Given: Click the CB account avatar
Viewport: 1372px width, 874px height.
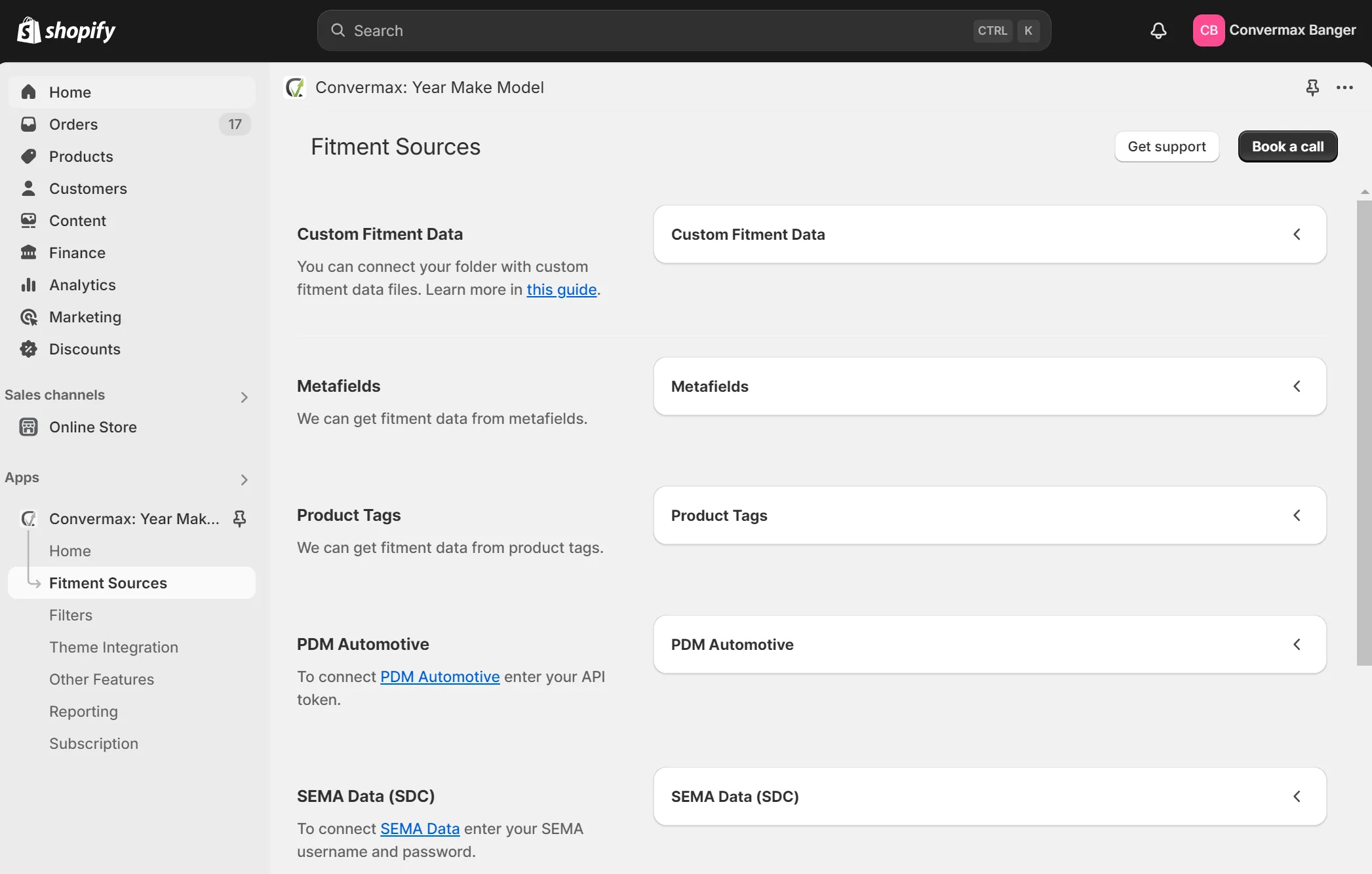Looking at the screenshot, I should click(1208, 30).
